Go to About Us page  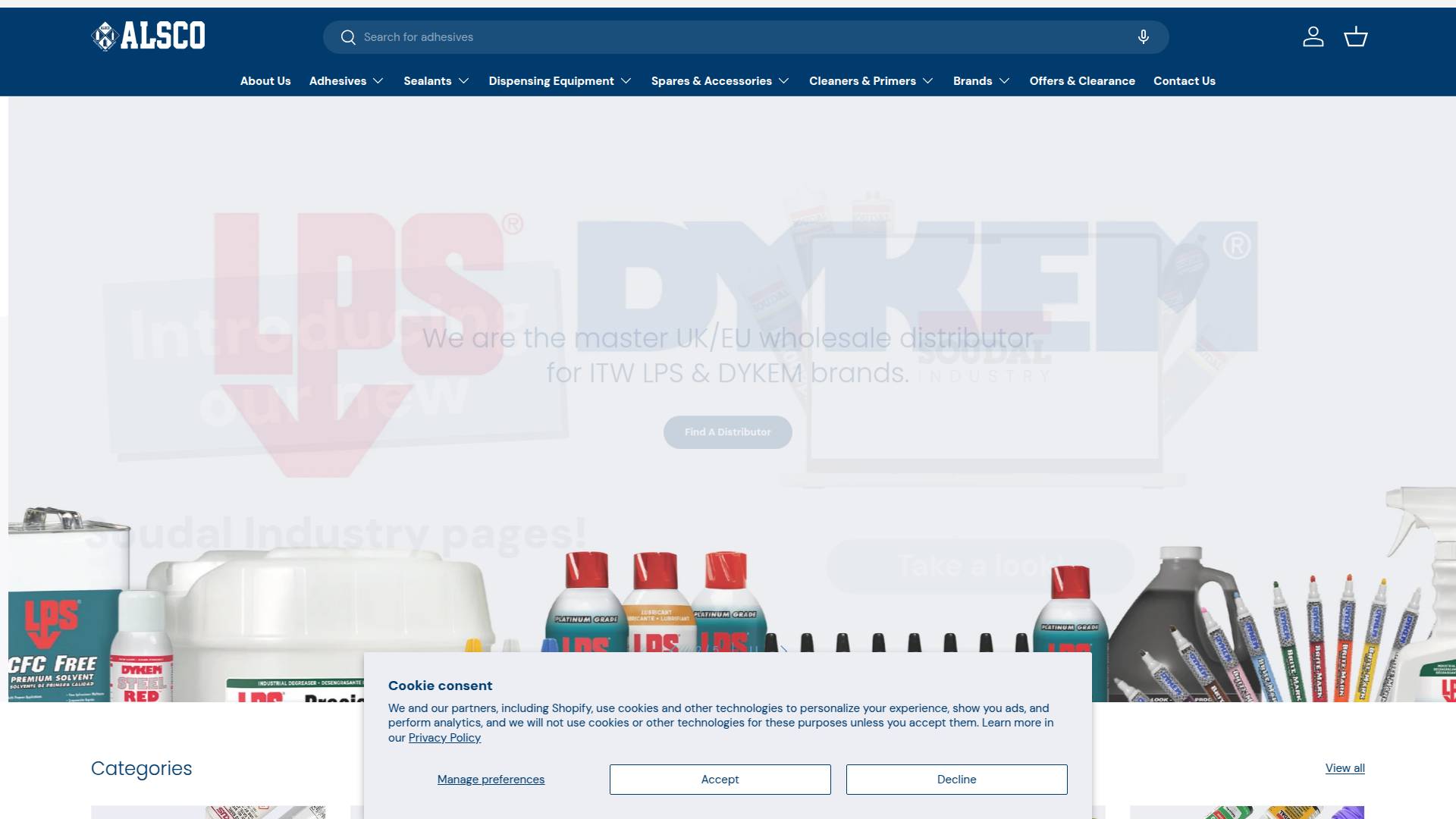265,81
